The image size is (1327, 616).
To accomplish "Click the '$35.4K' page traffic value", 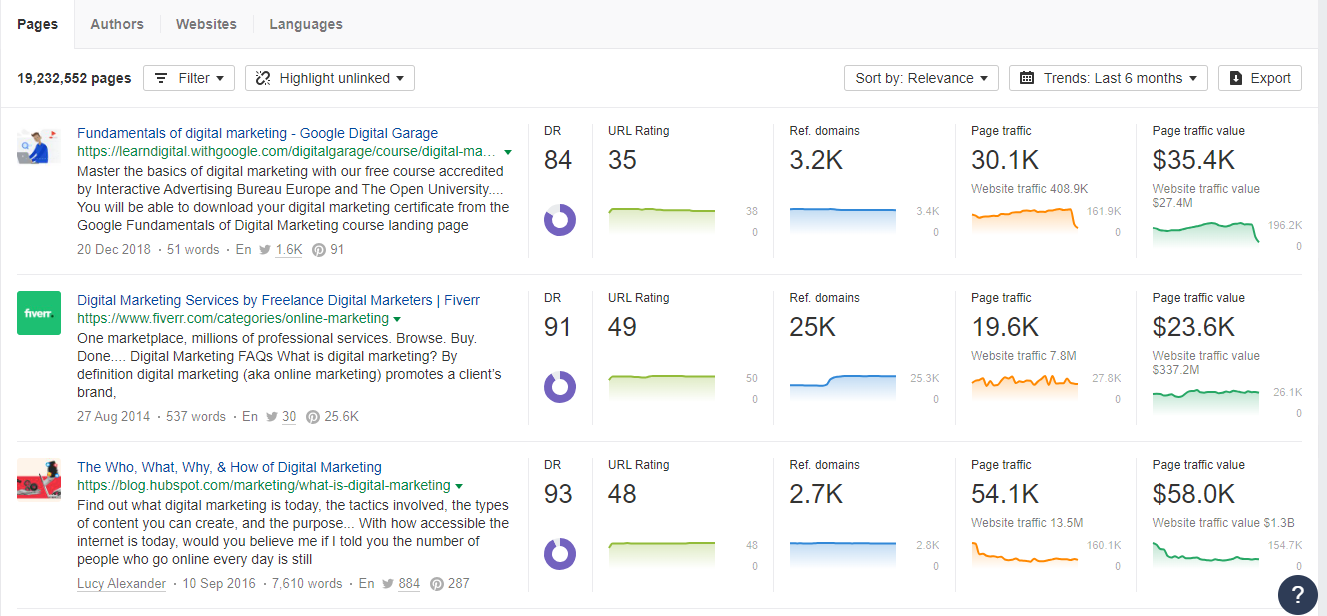I will coord(1194,160).
